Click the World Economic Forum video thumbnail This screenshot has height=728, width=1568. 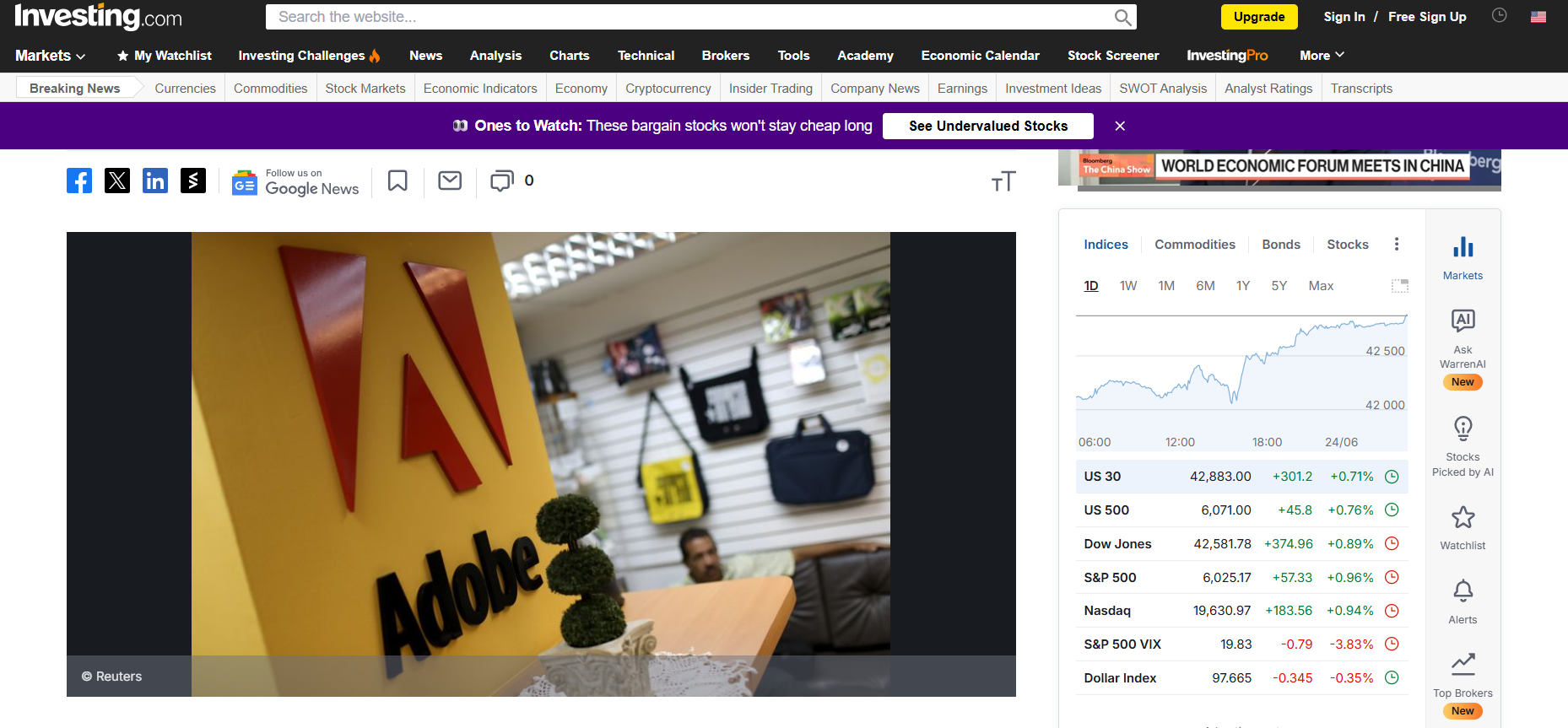(x=1279, y=170)
